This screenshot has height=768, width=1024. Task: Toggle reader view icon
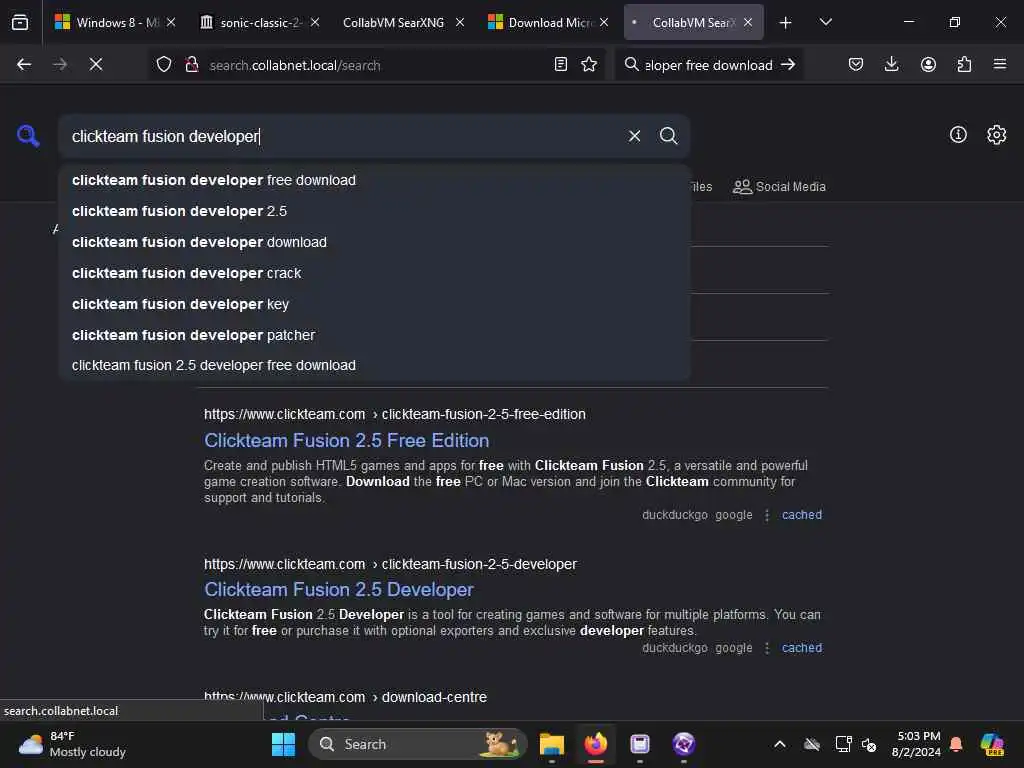click(560, 64)
